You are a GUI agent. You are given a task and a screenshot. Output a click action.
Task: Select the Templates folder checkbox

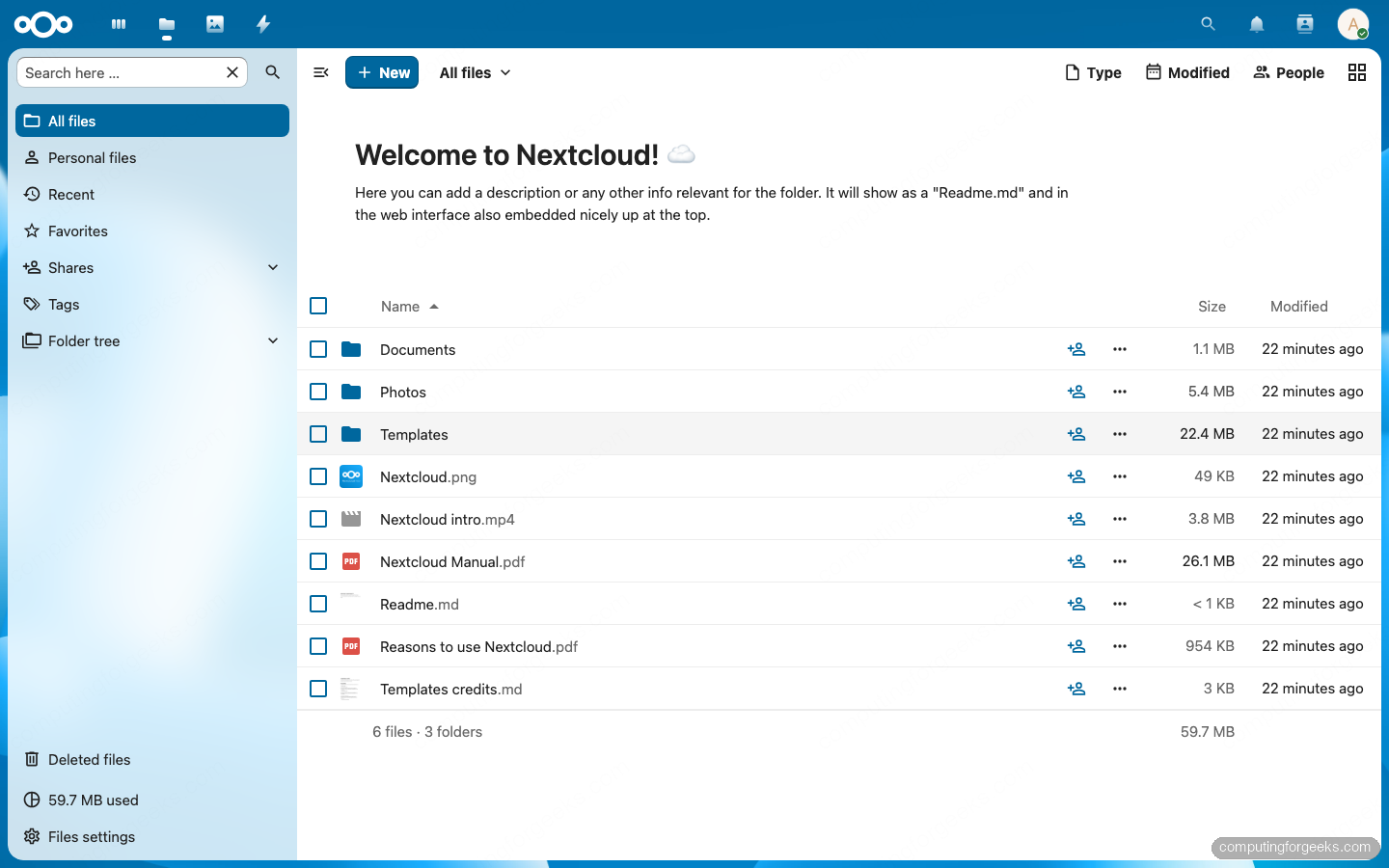[318, 434]
